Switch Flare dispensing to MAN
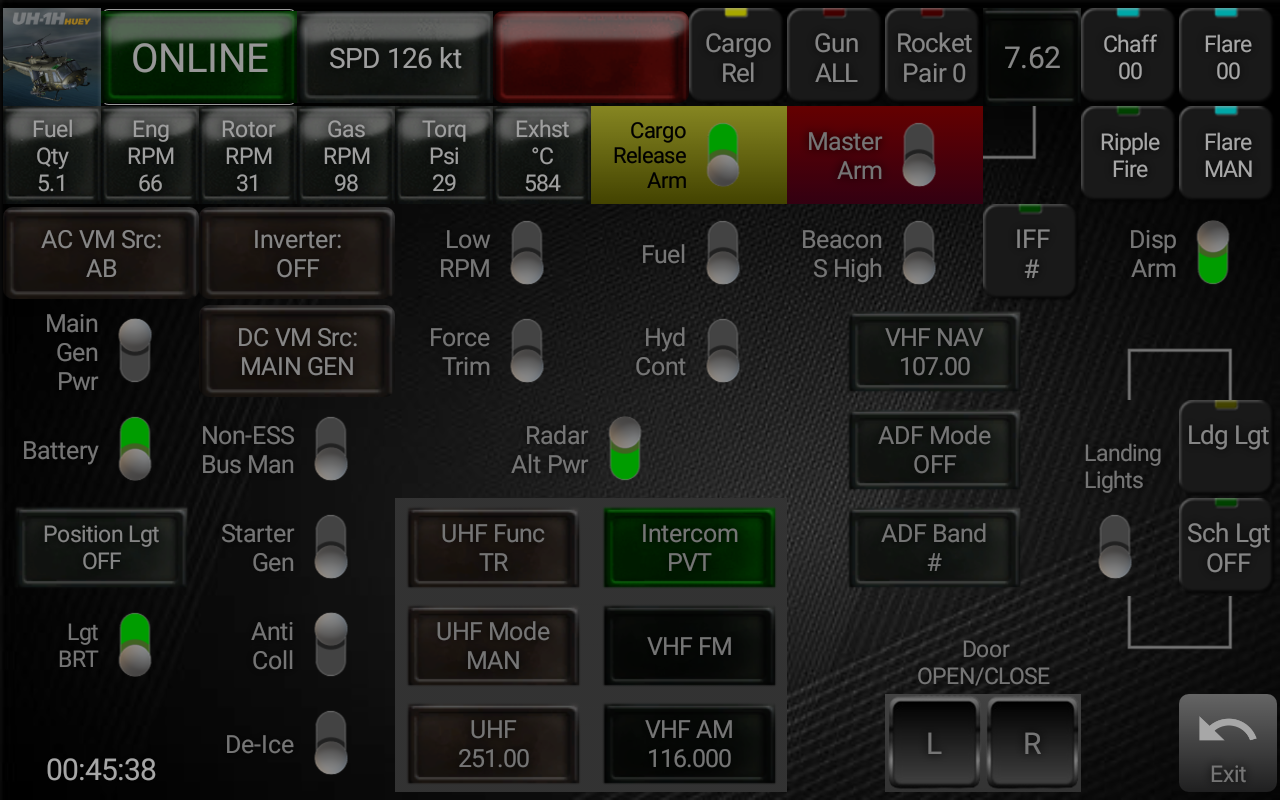 point(1226,153)
